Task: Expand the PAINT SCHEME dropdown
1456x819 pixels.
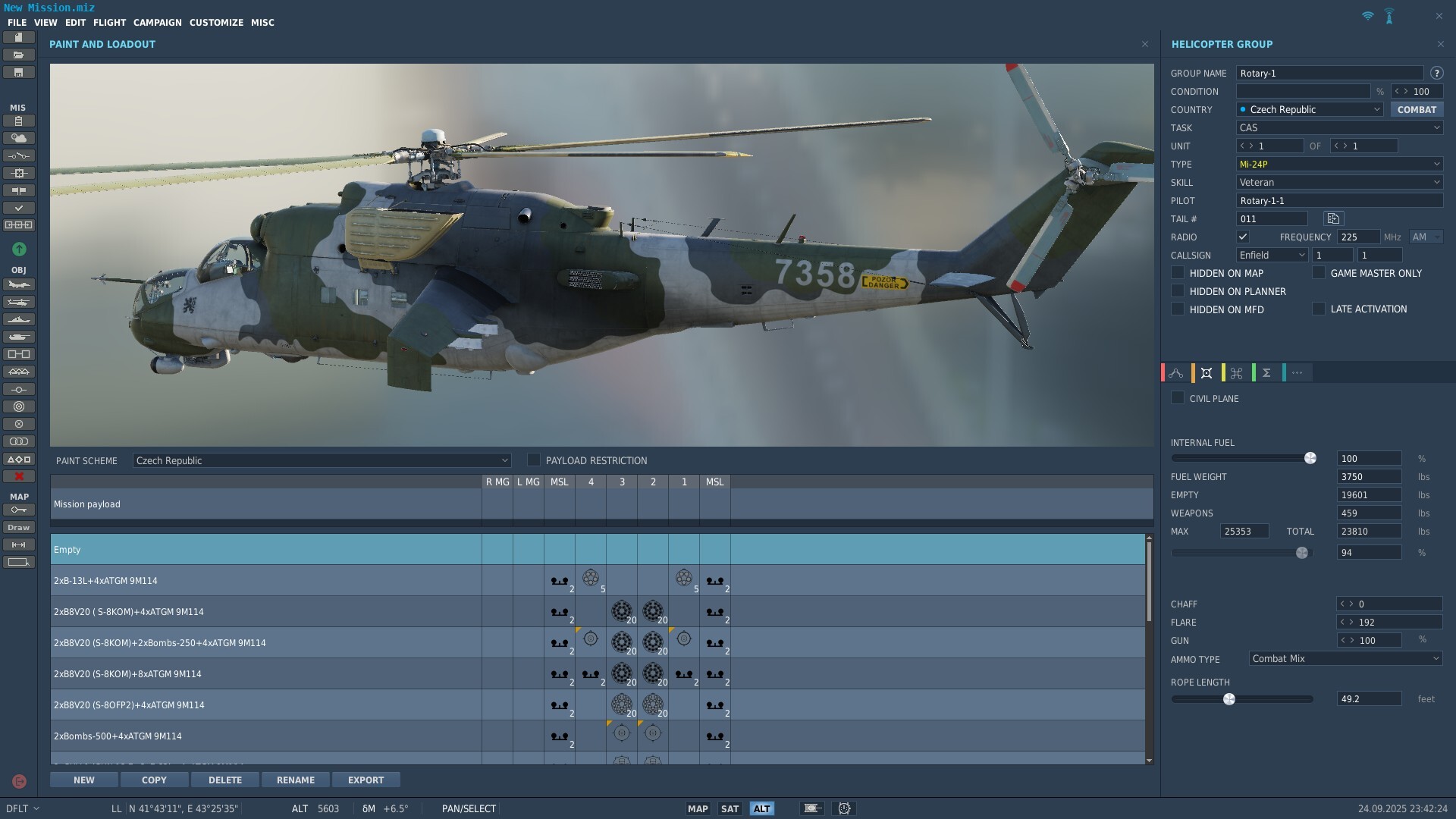Action: (322, 460)
